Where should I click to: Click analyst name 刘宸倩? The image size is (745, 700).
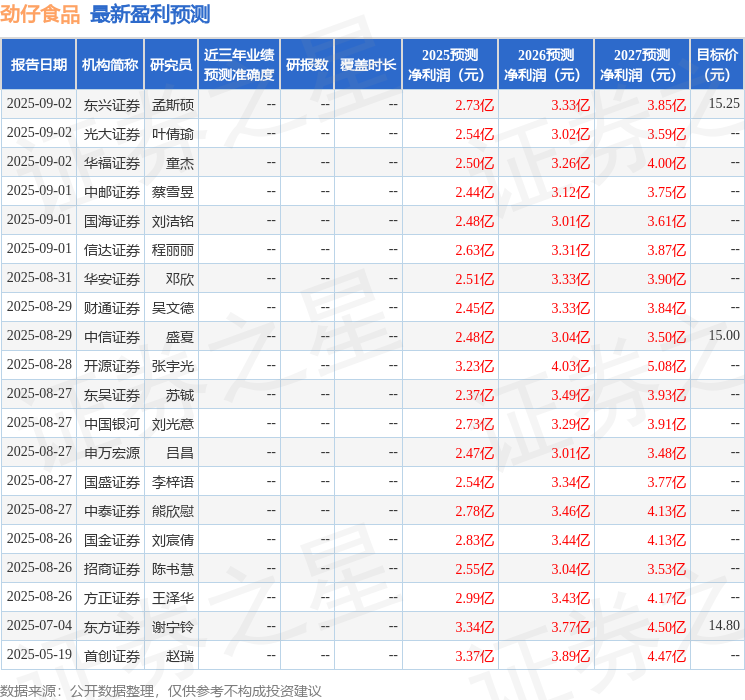coord(173,540)
